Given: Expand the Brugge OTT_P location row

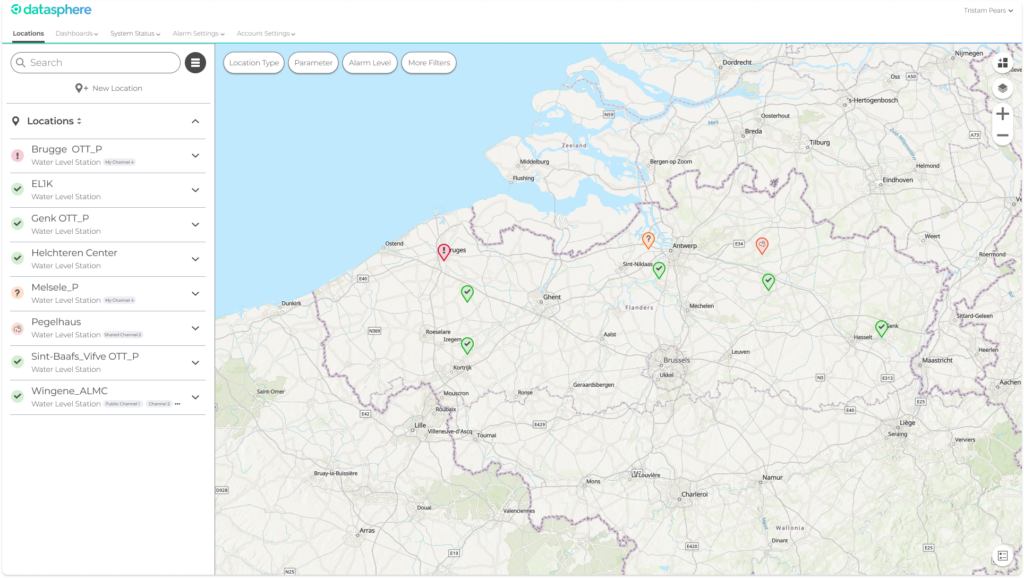Looking at the screenshot, I should click(x=195, y=155).
